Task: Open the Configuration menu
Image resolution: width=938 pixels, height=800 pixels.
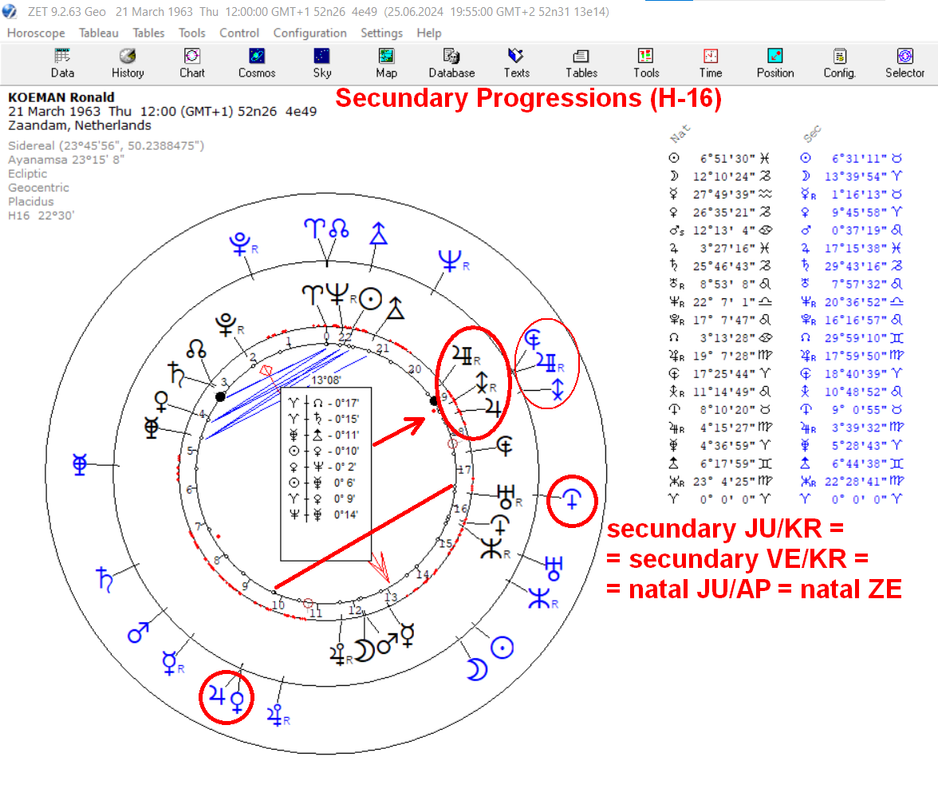Action: point(310,33)
